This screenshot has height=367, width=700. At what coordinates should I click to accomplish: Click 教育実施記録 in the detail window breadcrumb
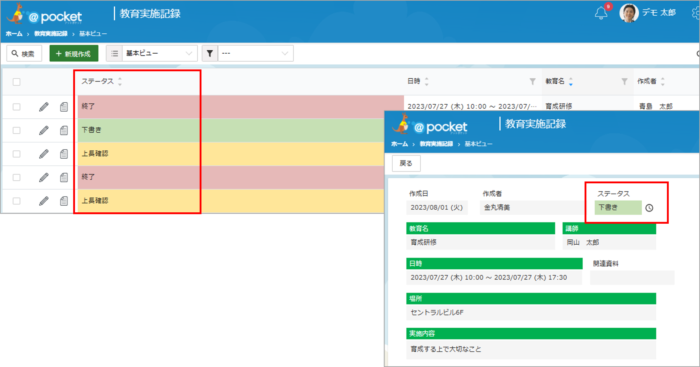tap(436, 144)
